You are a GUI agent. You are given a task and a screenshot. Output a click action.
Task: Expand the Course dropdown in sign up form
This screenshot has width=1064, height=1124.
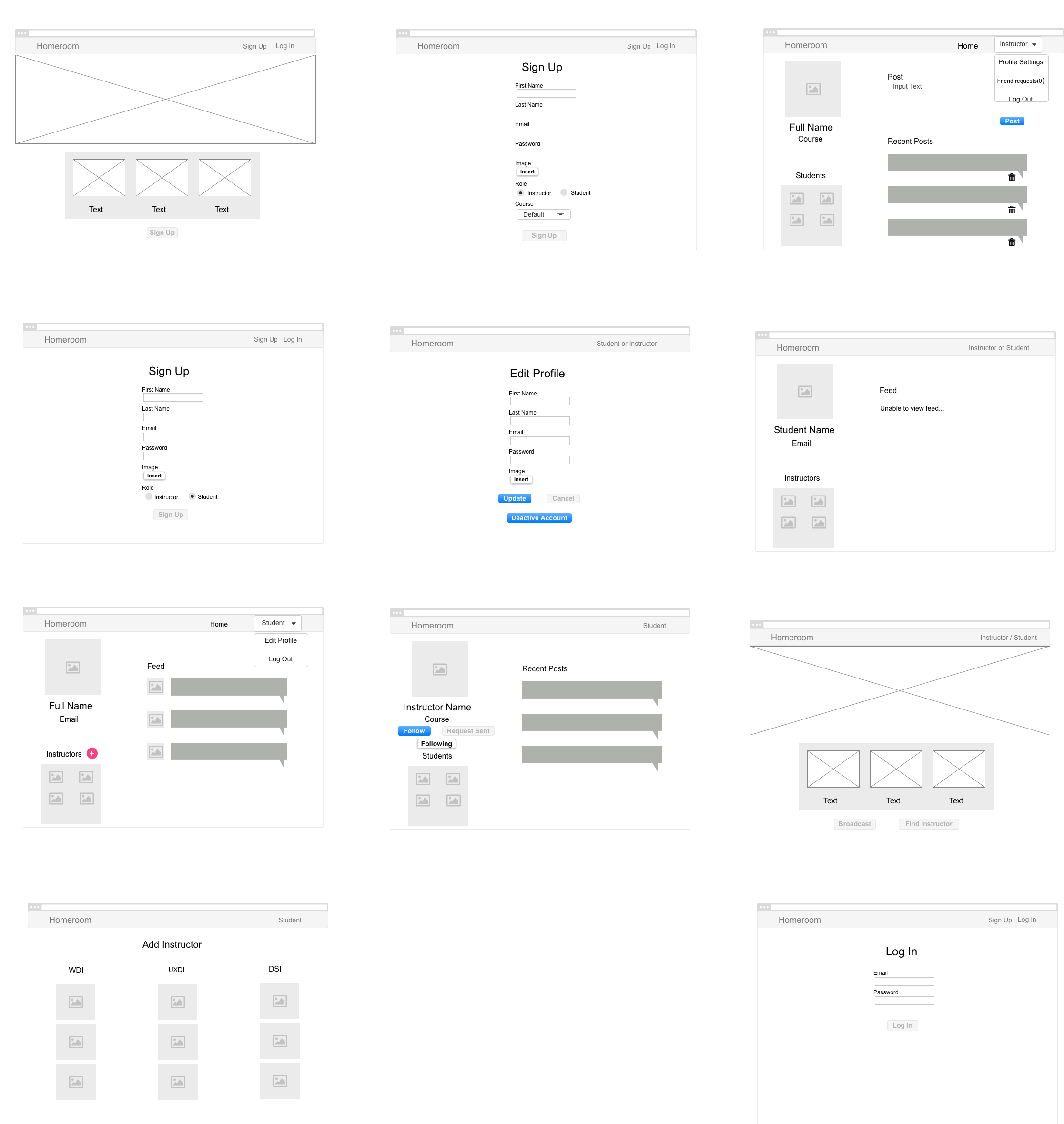pos(544,214)
